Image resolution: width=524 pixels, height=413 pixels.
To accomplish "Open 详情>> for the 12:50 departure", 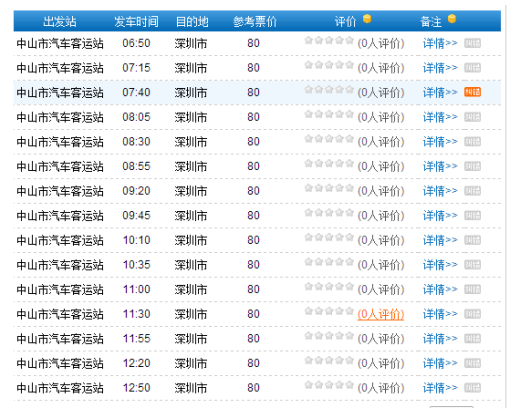I will [440, 388].
